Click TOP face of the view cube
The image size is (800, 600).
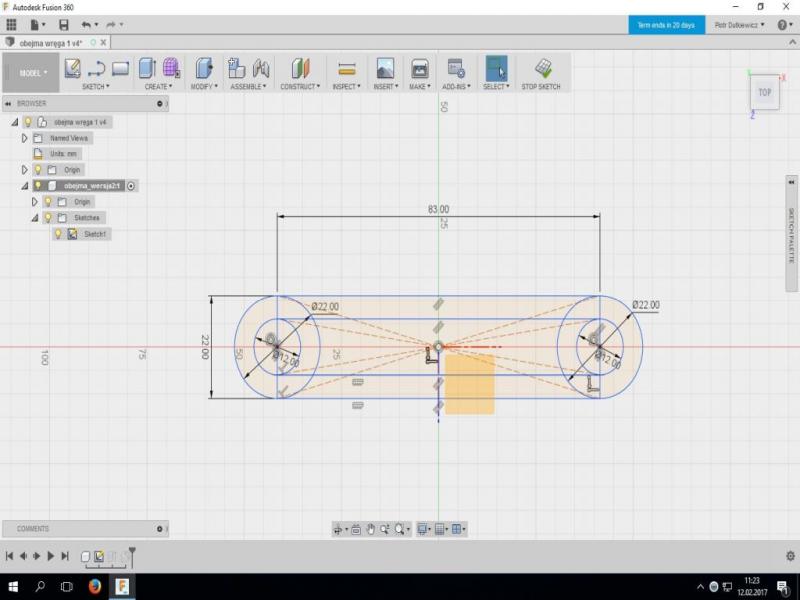click(x=764, y=92)
